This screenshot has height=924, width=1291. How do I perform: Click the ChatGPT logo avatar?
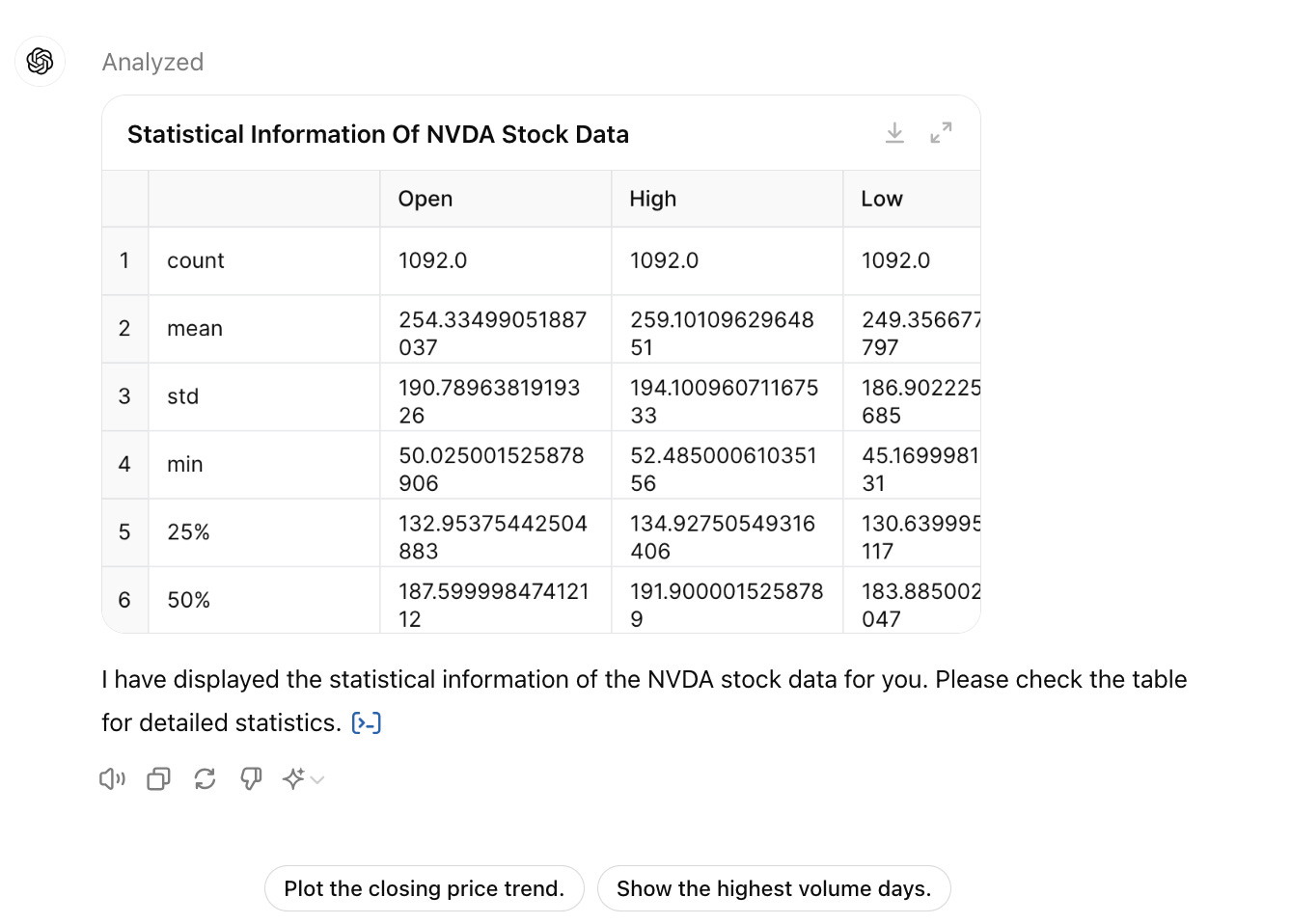tap(40, 61)
